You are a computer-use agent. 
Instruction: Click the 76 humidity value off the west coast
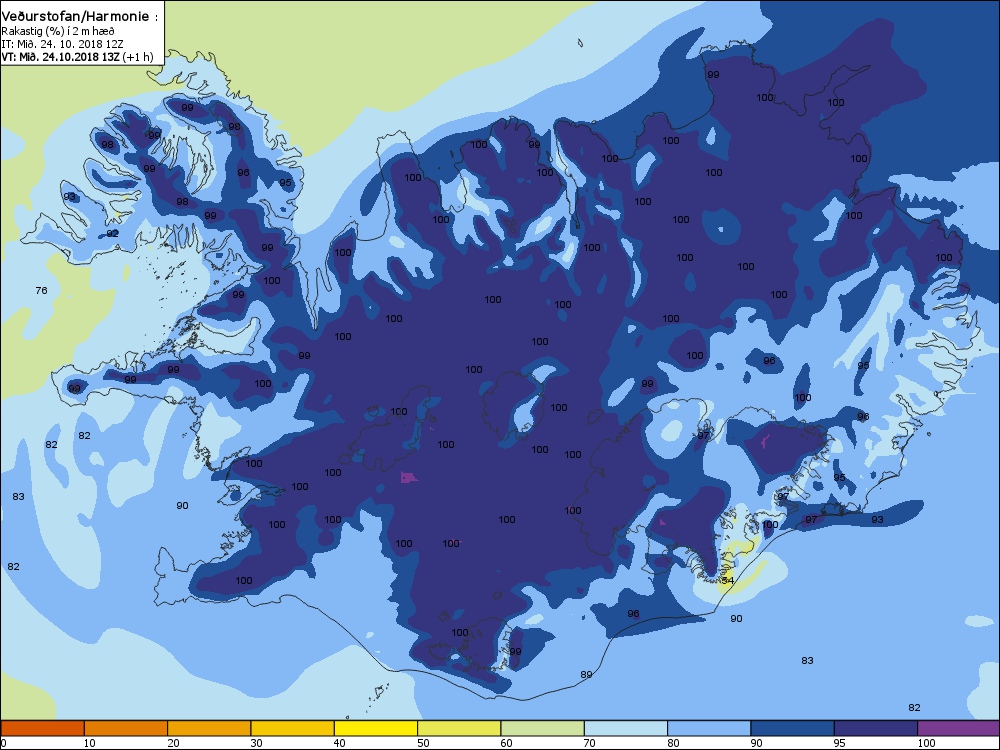[x=41, y=291]
